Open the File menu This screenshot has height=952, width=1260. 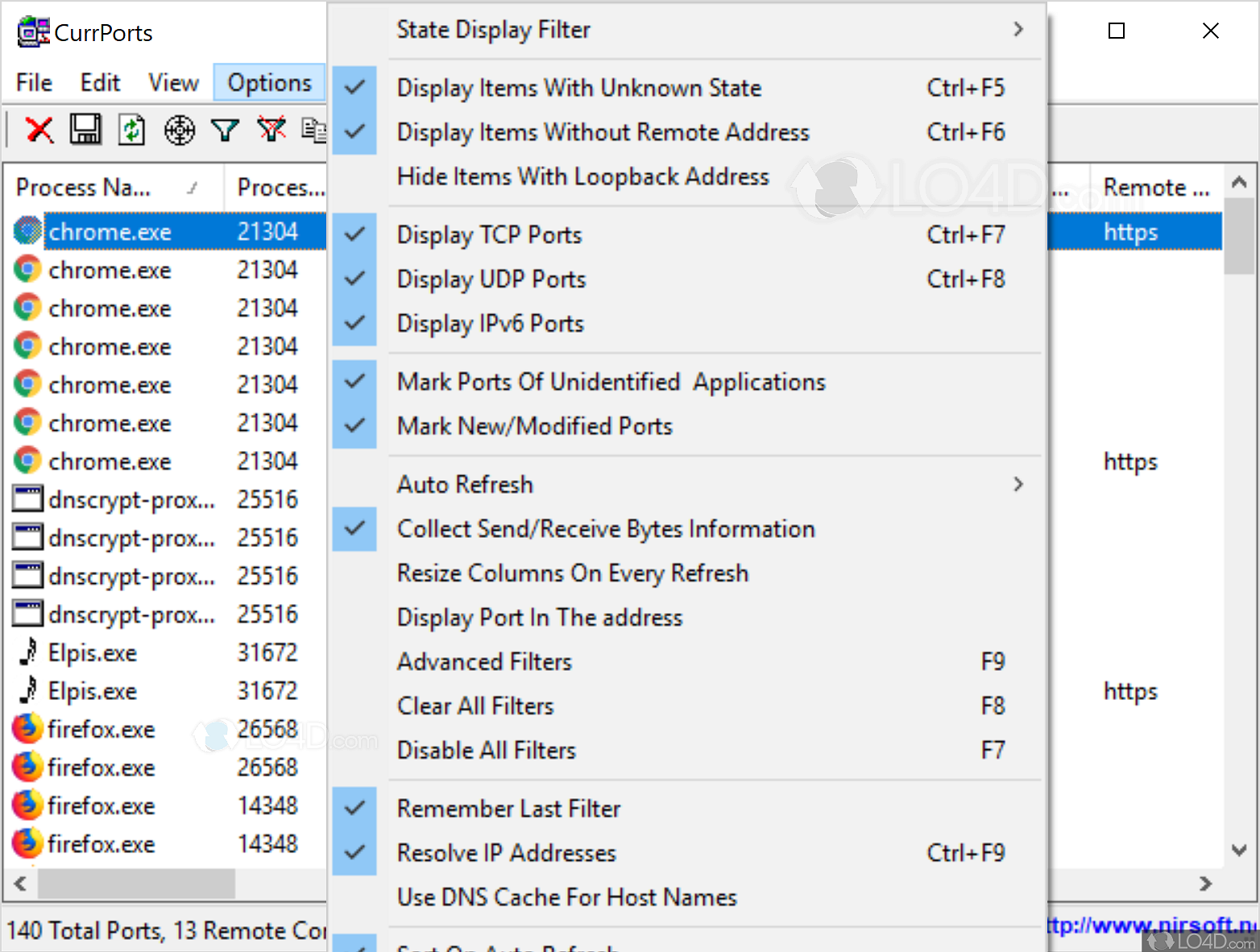click(x=34, y=83)
